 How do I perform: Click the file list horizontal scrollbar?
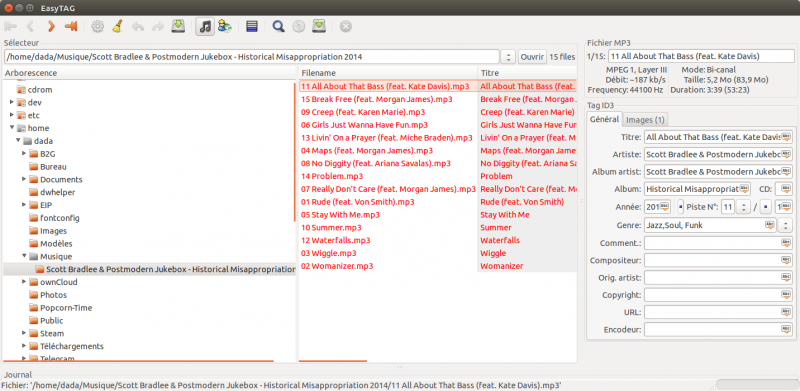coord(333,361)
